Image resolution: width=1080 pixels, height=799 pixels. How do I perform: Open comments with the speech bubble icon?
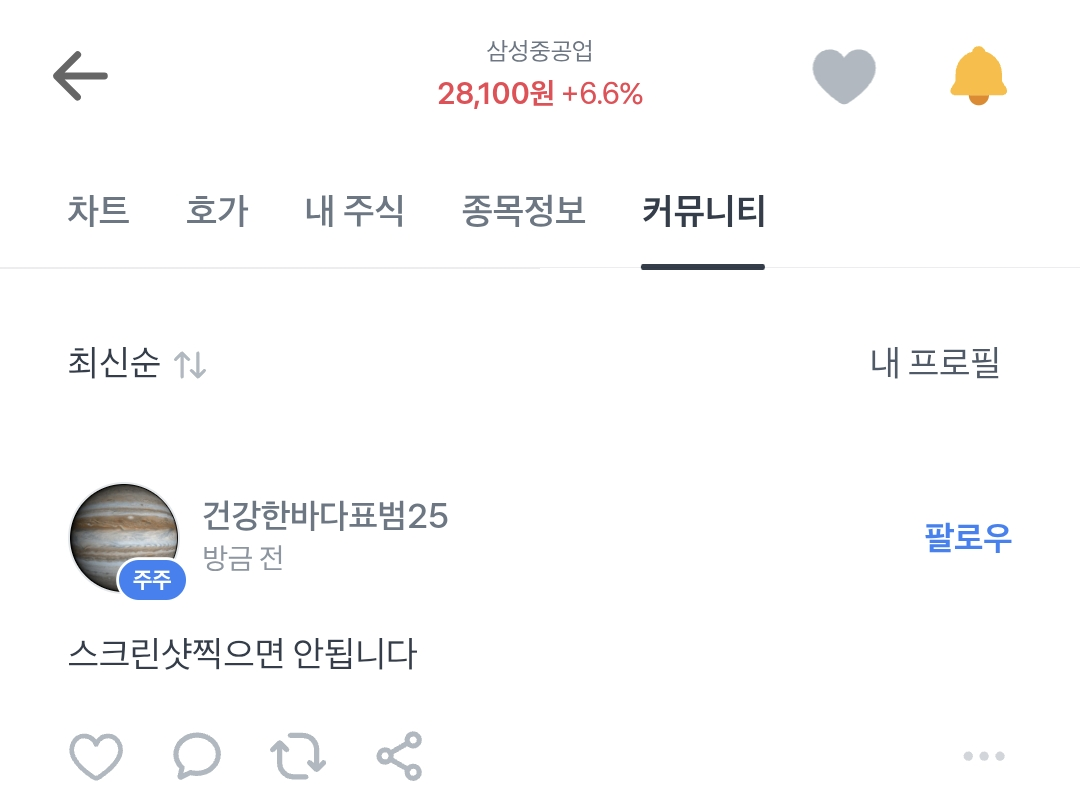point(196,756)
